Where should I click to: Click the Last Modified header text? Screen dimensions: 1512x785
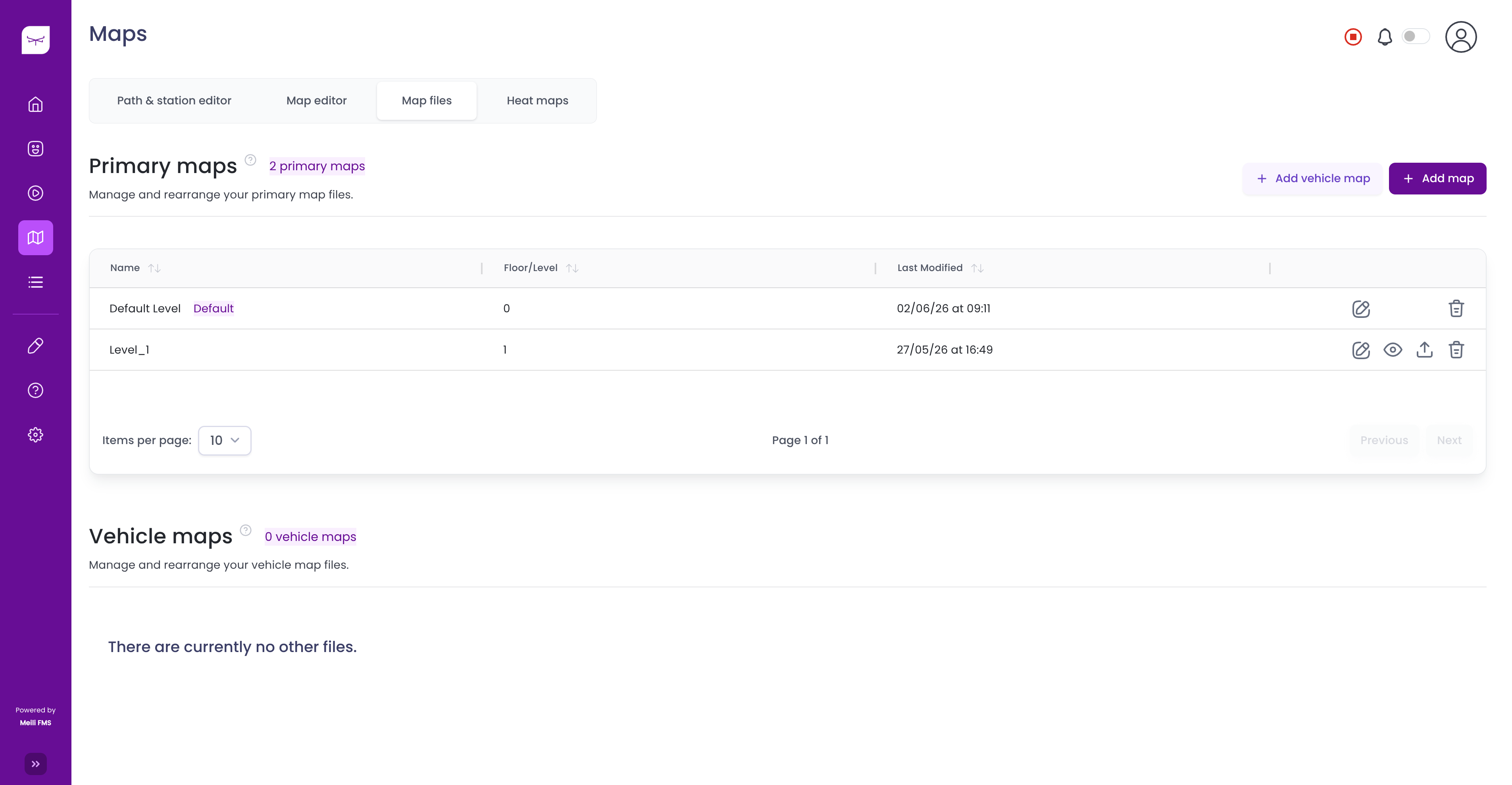(930, 268)
